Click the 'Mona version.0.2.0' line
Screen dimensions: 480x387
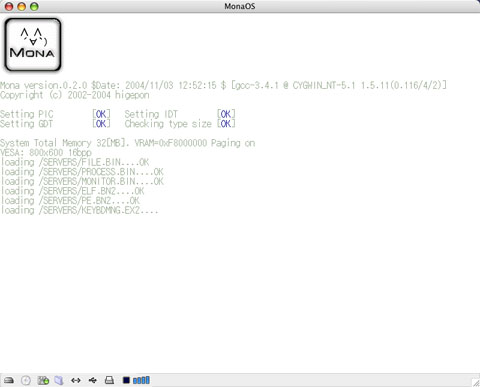tap(223, 85)
